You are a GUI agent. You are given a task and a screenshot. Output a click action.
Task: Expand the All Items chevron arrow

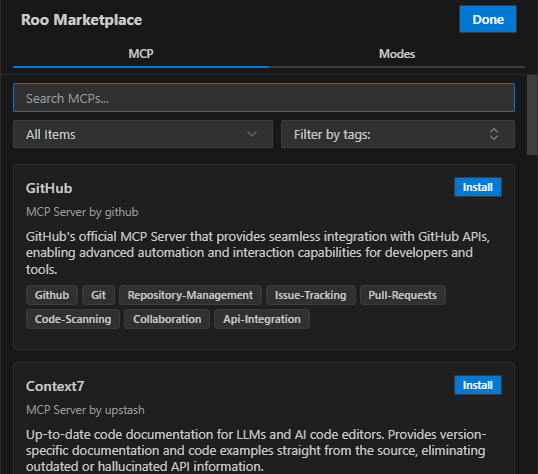252,134
